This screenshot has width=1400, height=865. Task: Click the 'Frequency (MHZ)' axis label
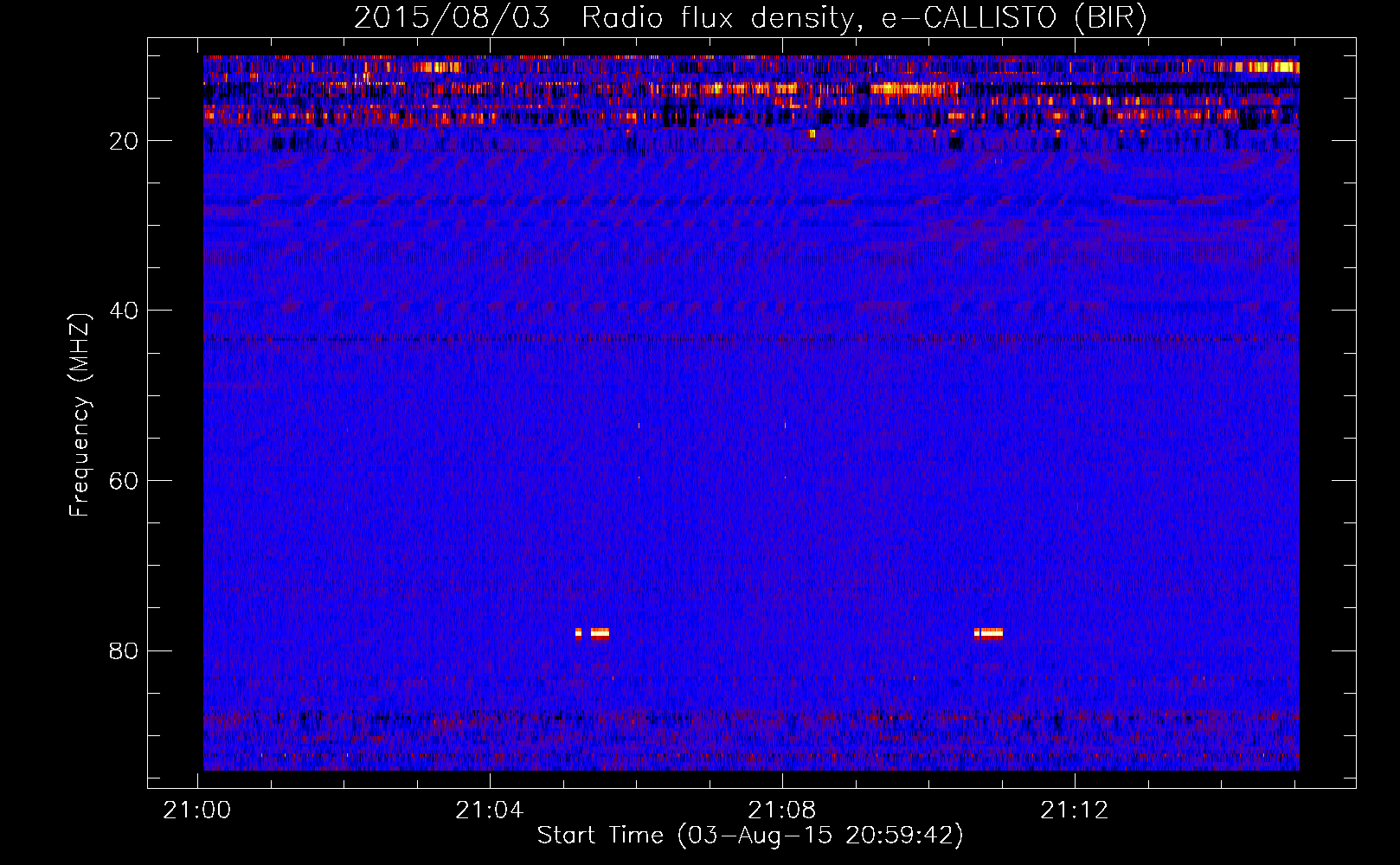pyautogui.click(x=80, y=416)
